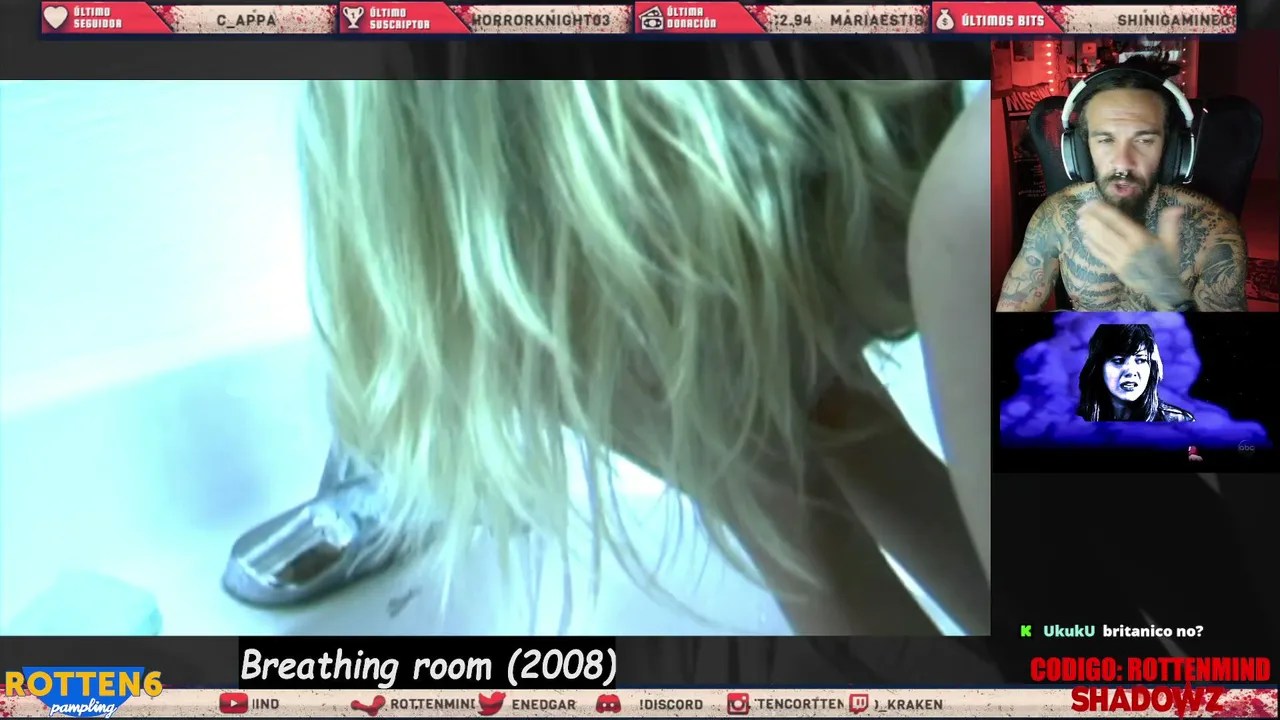The image size is (1280, 720).
Task: Click the green K badge beside UkukU
Action: [x=1026, y=631]
